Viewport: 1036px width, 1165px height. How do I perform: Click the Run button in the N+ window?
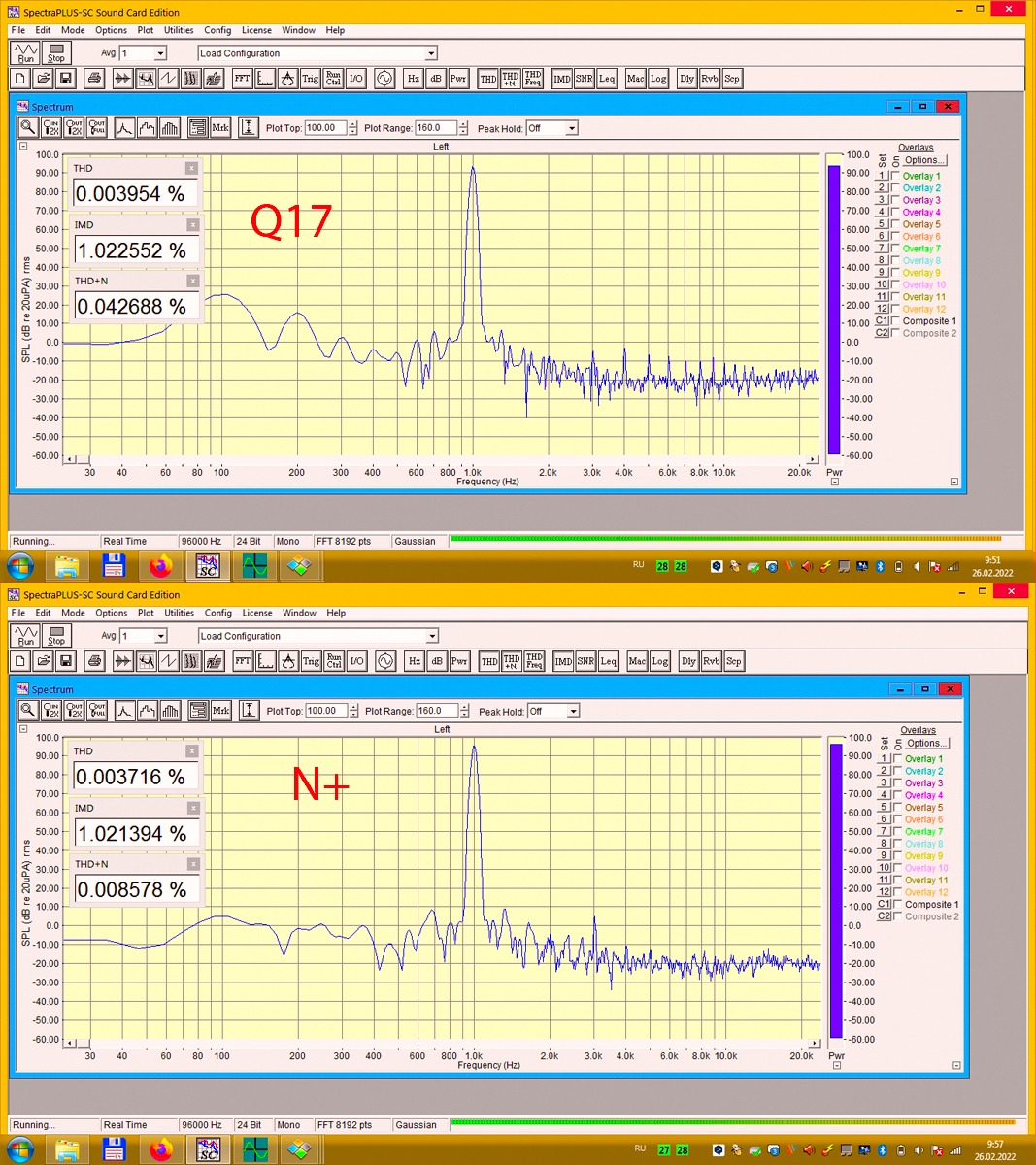click(x=25, y=635)
